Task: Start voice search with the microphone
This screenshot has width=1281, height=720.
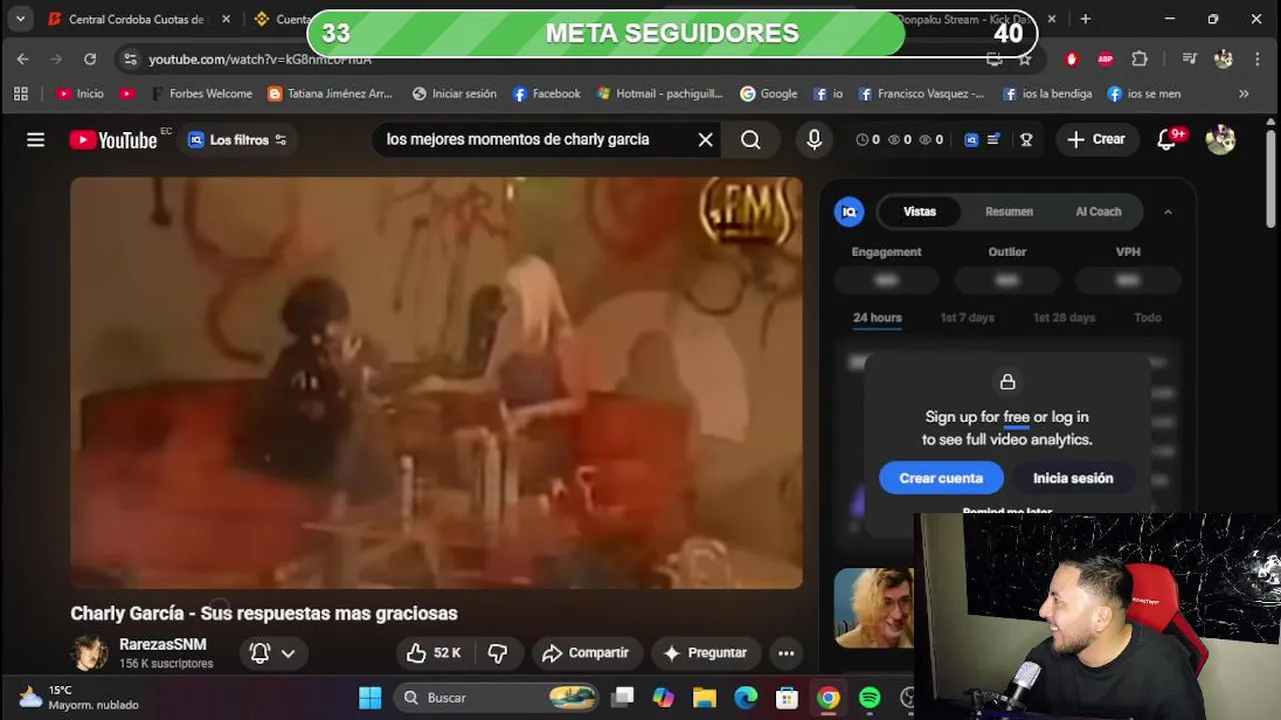Action: point(814,140)
